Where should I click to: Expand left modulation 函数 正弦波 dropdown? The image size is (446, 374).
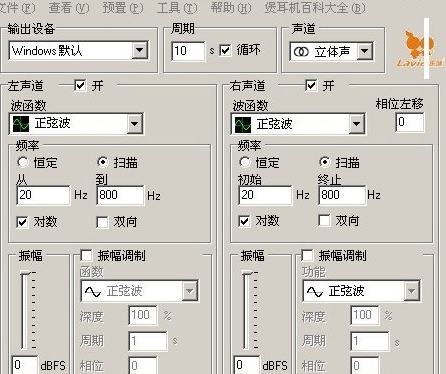tap(190, 291)
